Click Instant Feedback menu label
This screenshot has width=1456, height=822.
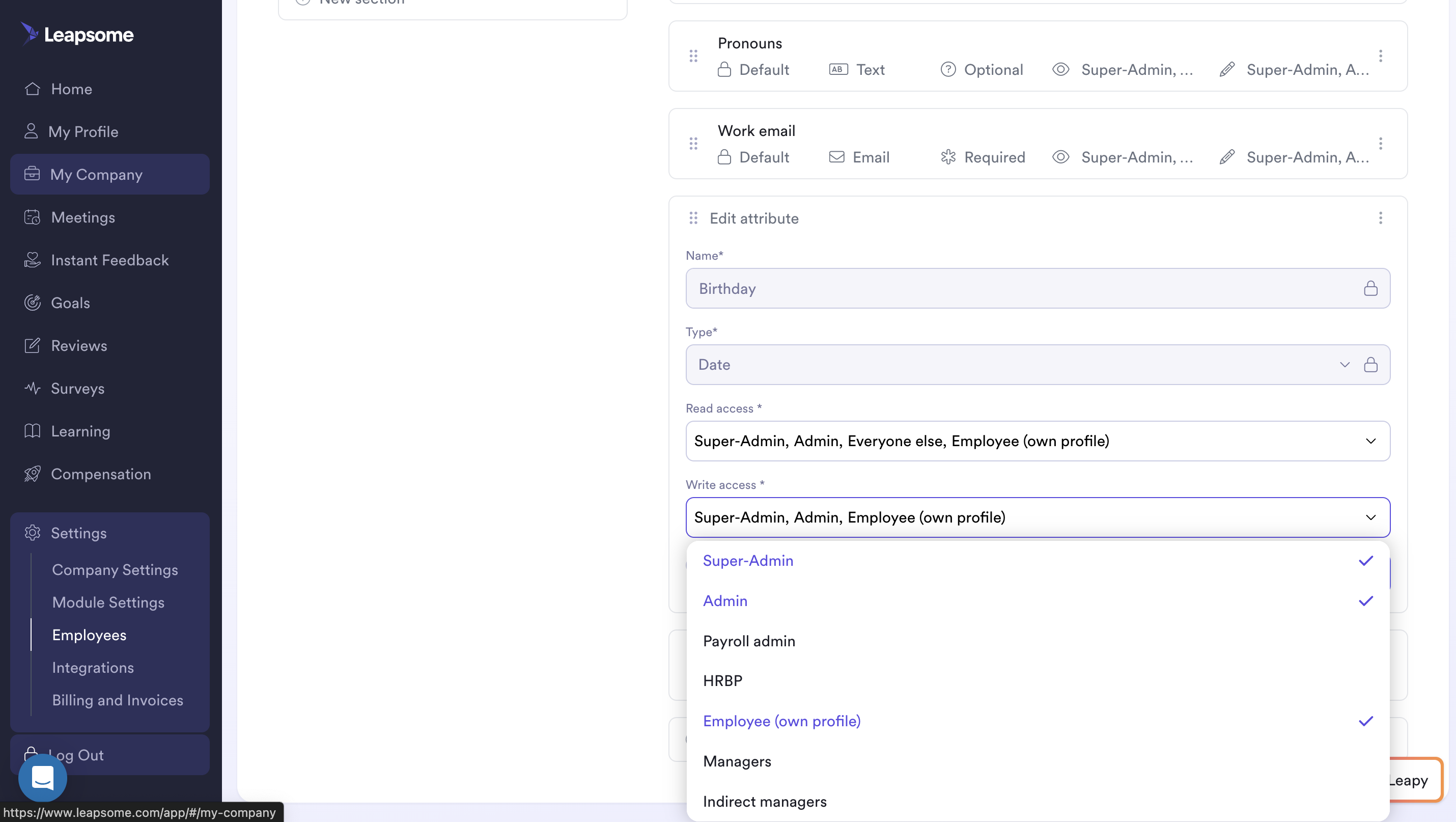[109, 260]
